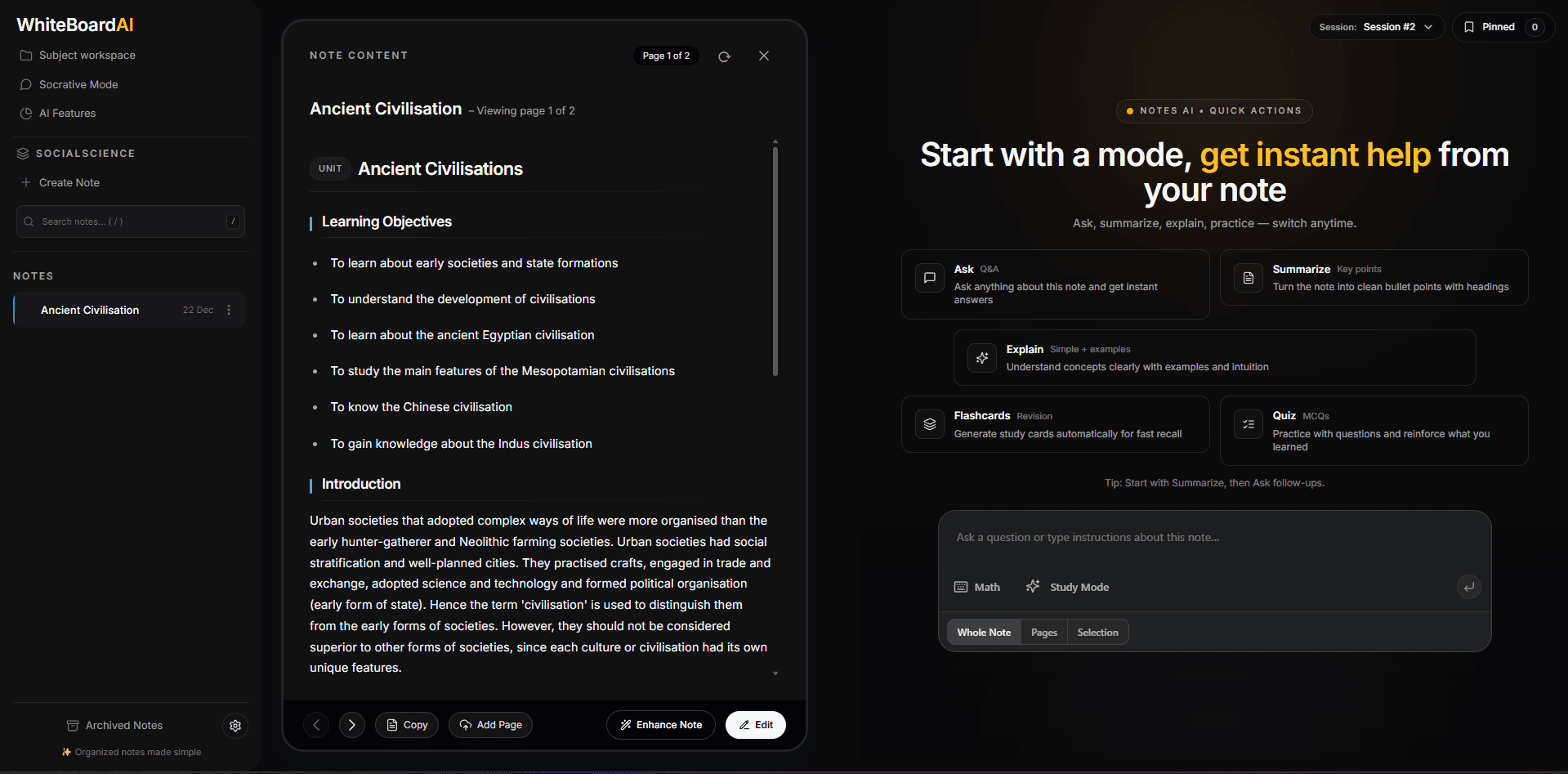
Task: Switch to the Pages scope tab
Action: (1043, 632)
